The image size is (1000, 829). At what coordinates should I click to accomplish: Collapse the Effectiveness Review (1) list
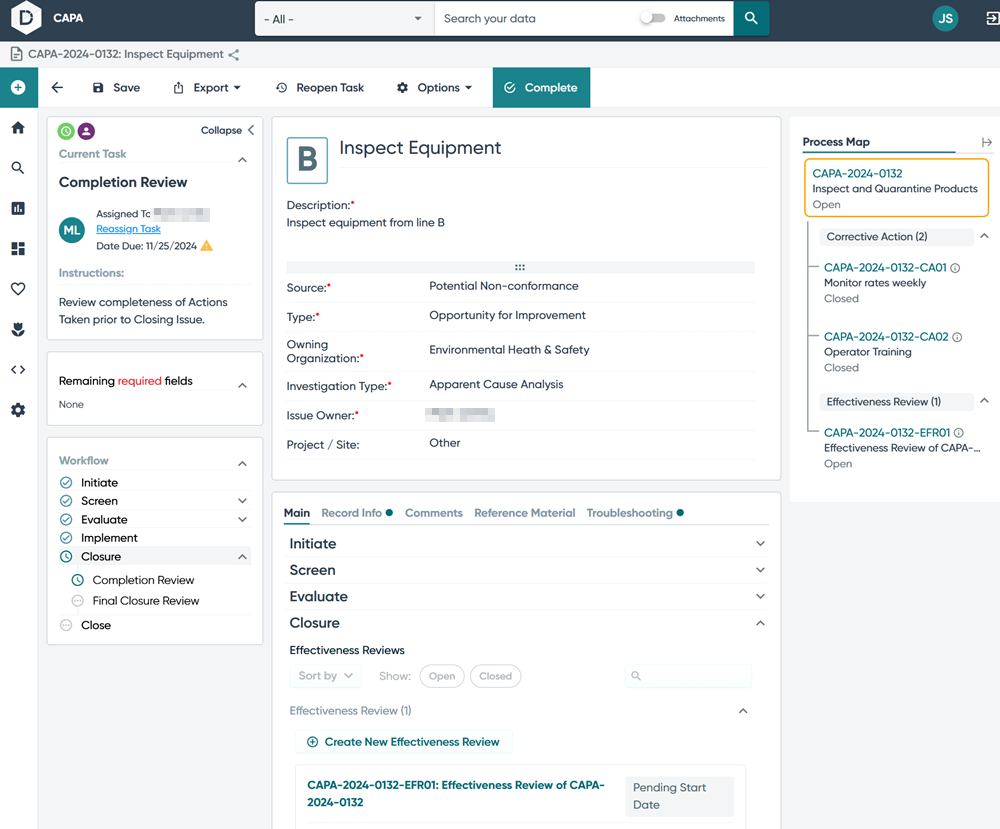click(743, 710)
